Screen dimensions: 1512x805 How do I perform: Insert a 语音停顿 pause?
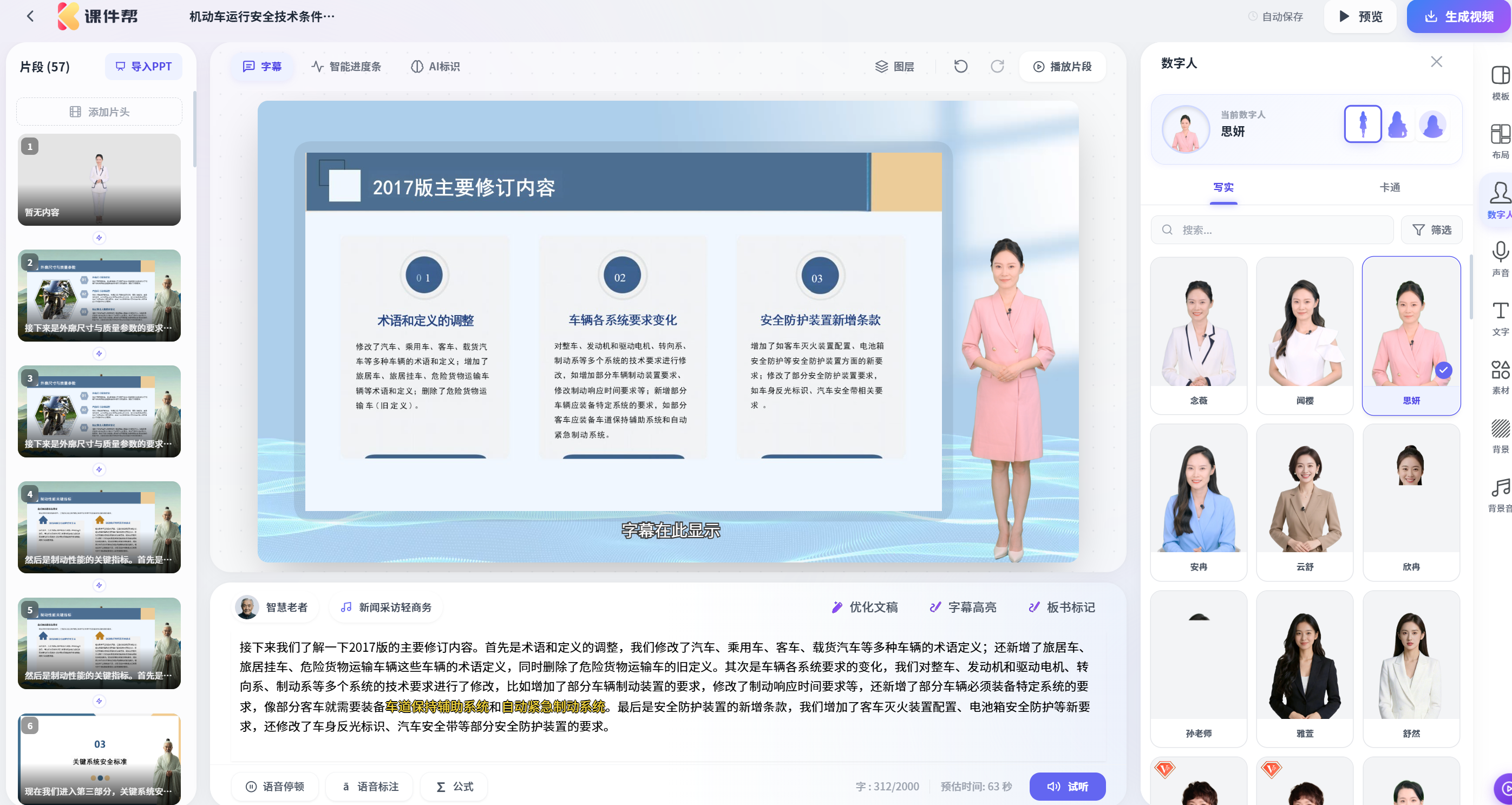pyautogui.click(x=274, y=786)
